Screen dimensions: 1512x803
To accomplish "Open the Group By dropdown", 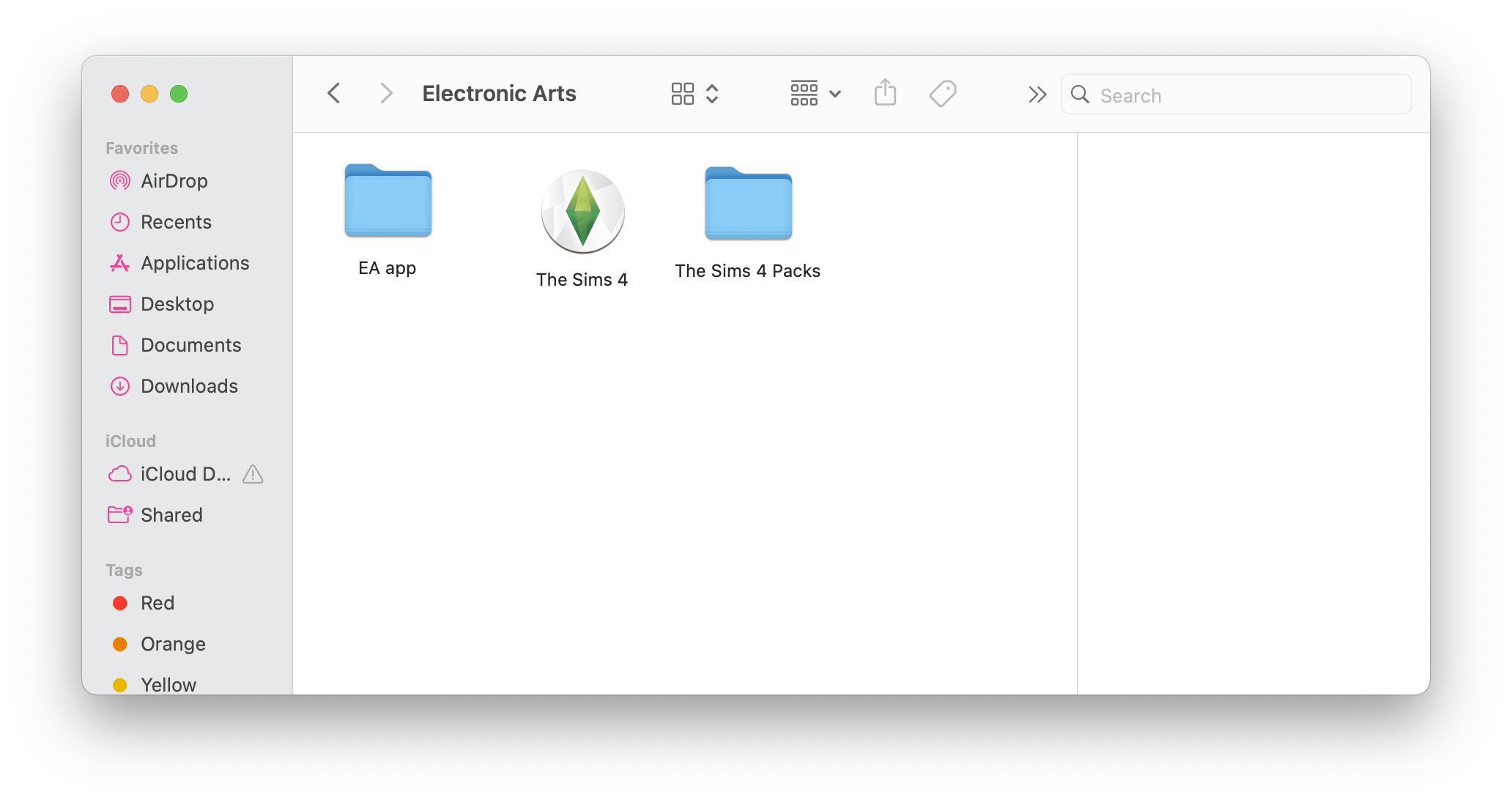I will [815, 94].
